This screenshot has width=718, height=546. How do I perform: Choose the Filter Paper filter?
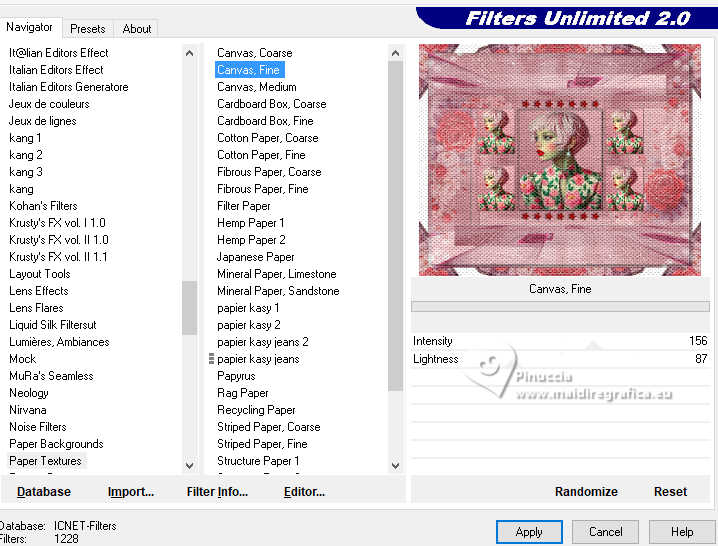(x=244, y=206)
